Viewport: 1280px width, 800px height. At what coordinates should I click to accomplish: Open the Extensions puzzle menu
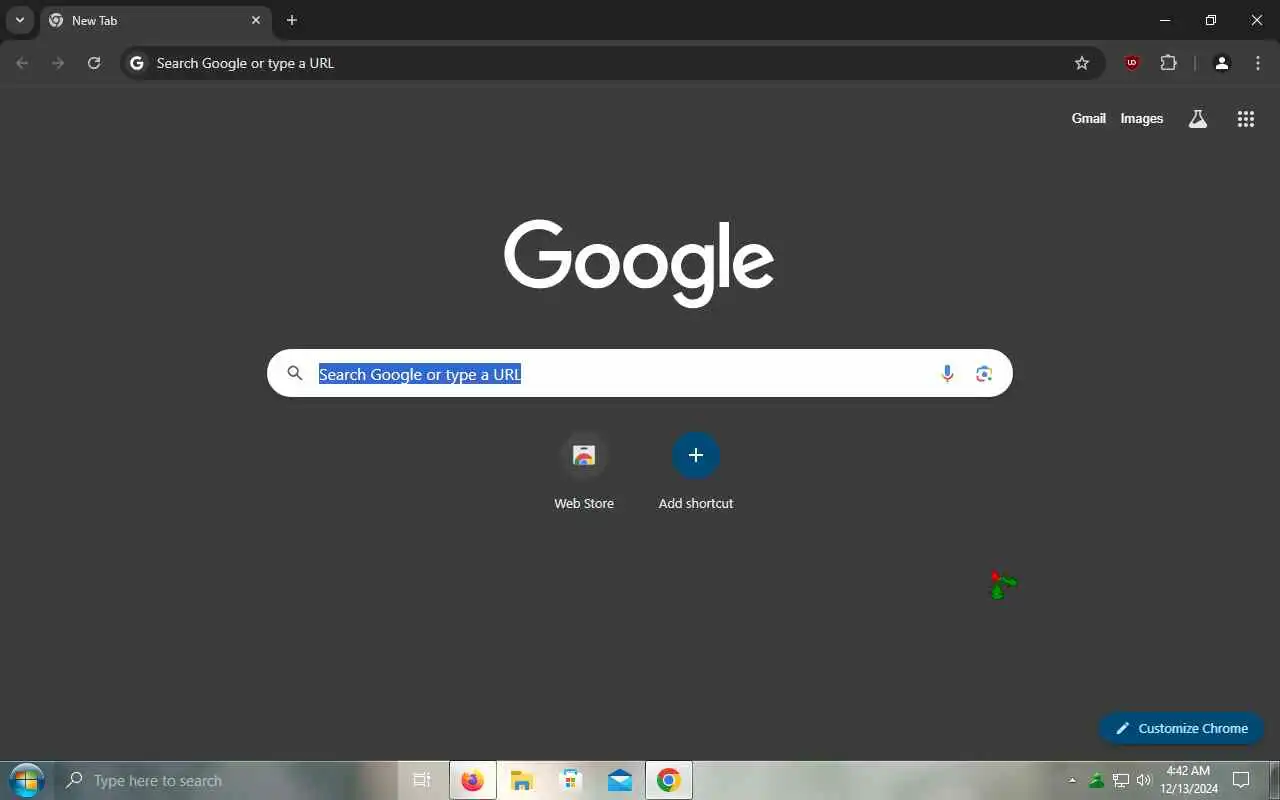(1168, 63)
